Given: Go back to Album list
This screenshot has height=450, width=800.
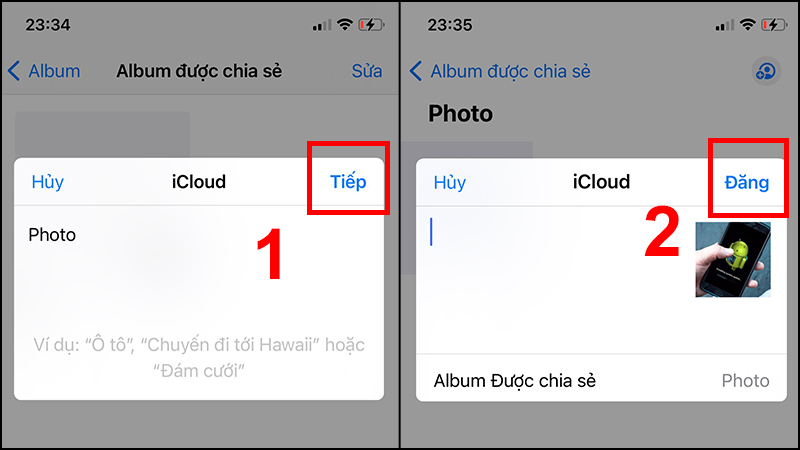Looking at the screenshot, I should pyautogui.click(x=44, y=71).
